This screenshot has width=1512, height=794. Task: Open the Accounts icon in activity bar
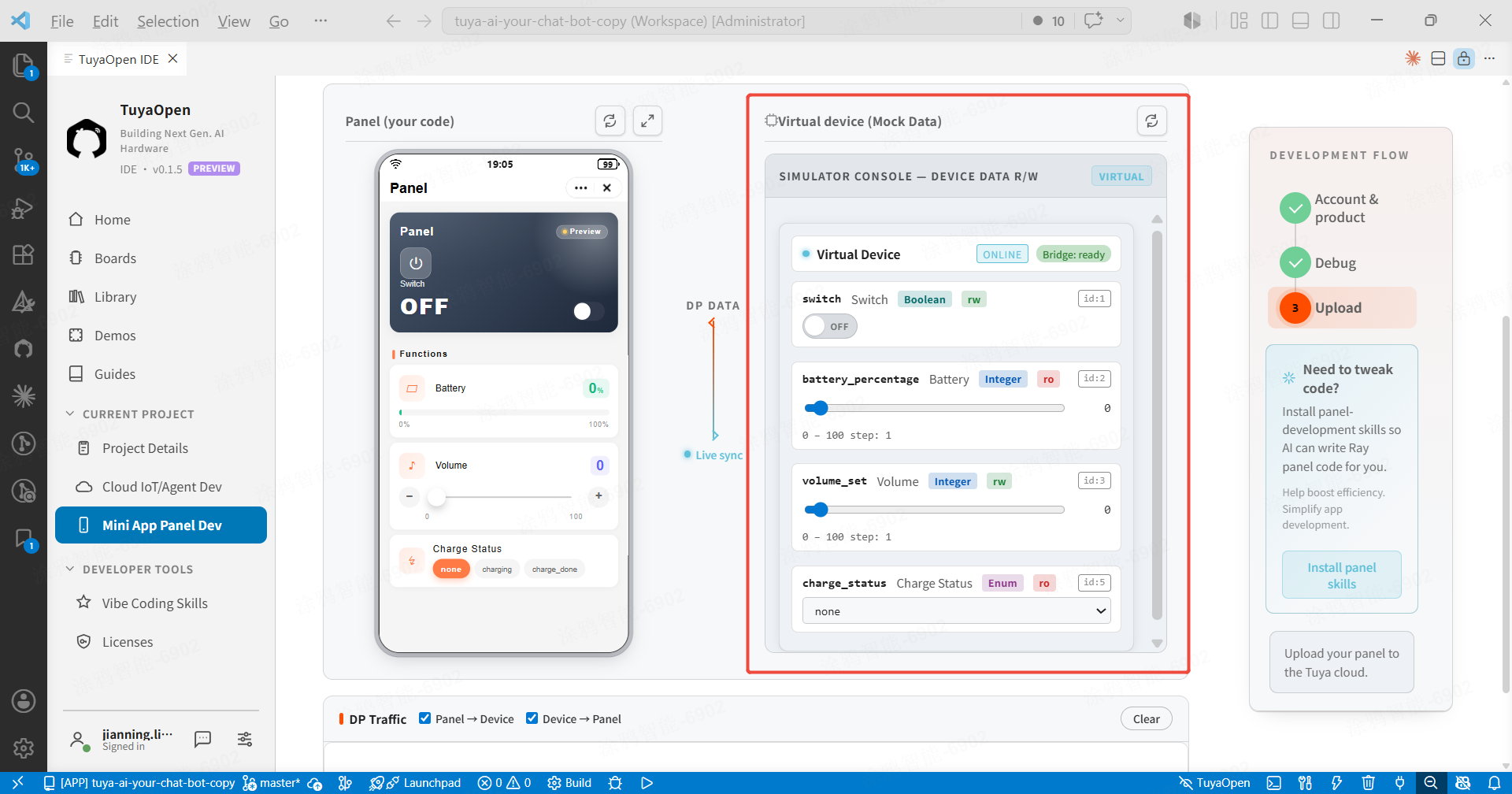24,701
